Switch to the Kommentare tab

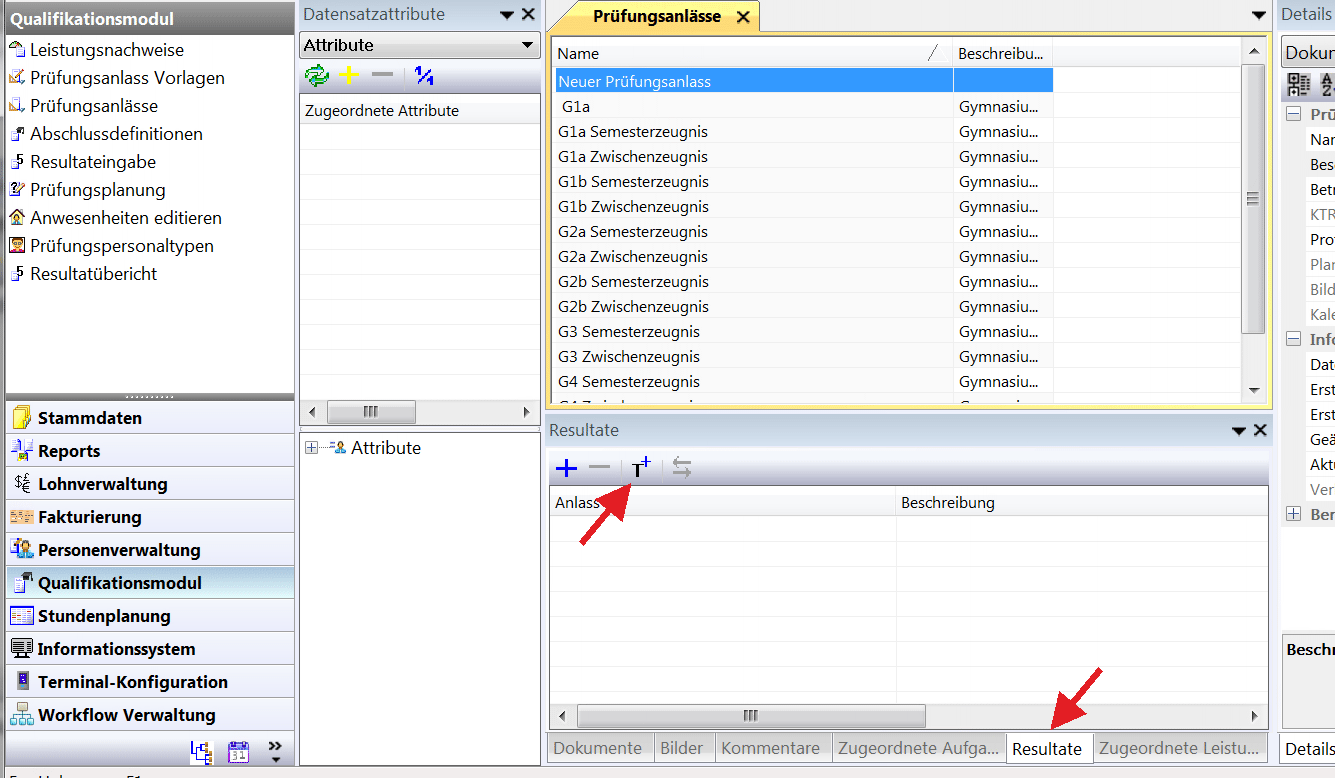coord(770,748)
